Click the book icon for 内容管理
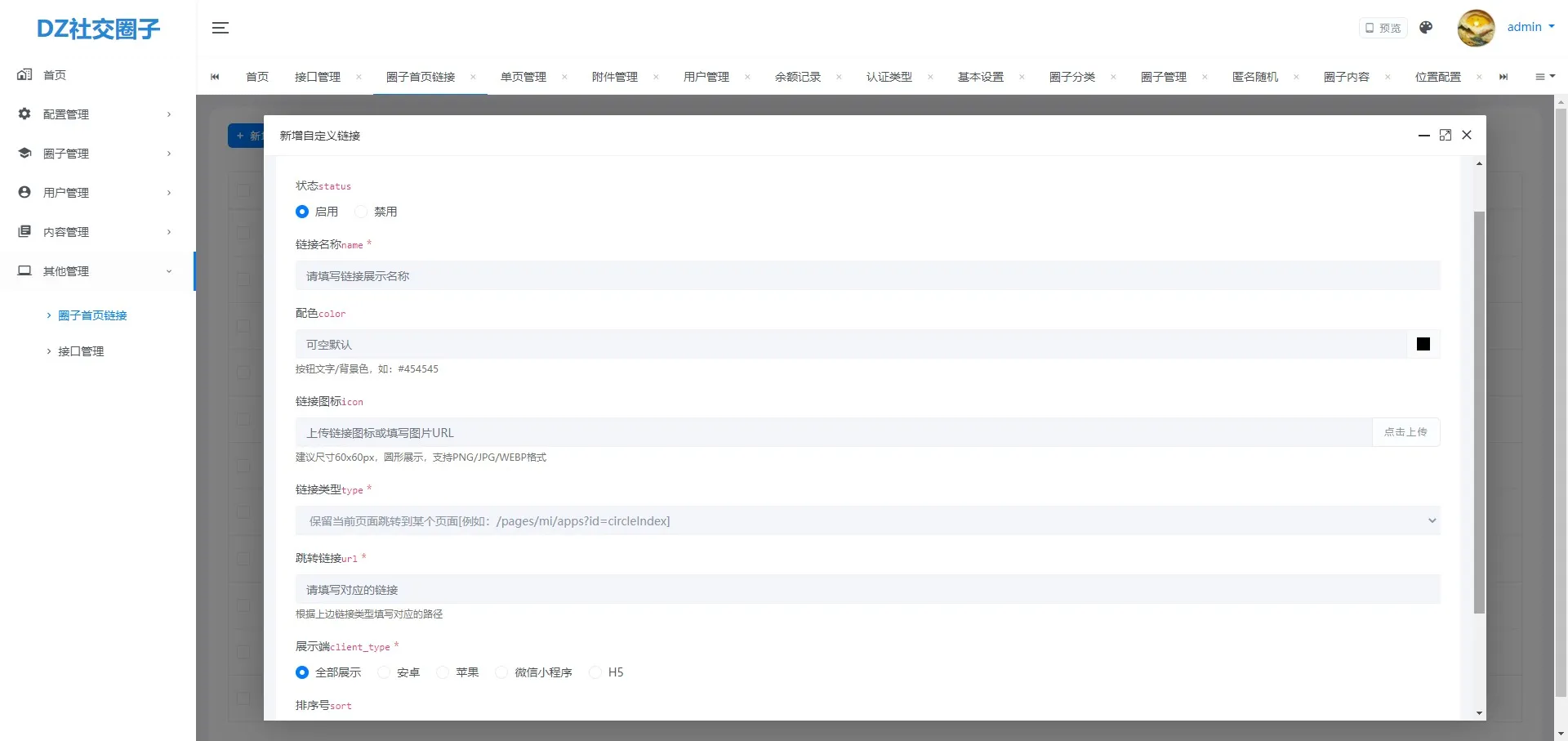 coord(24,231)
